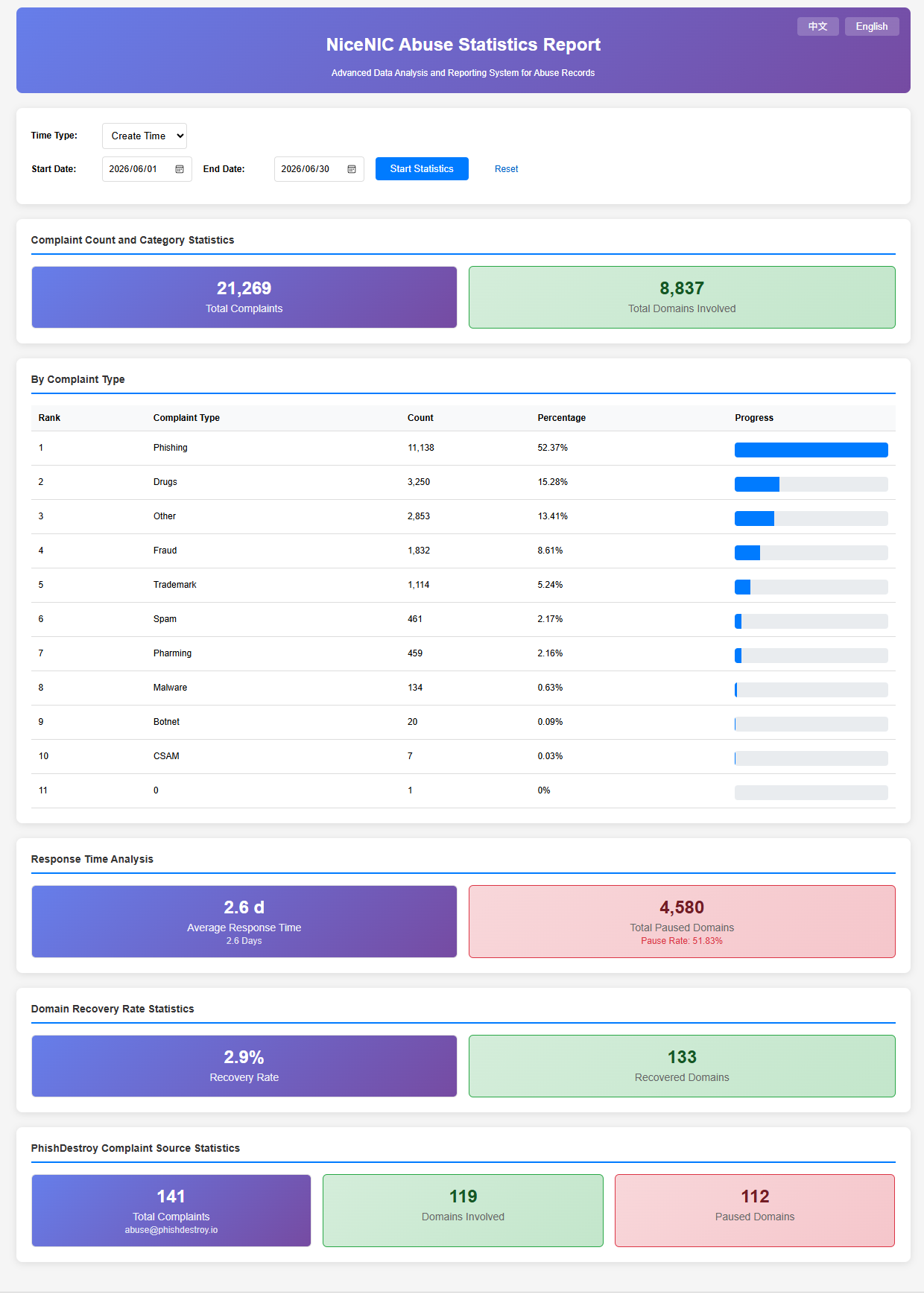Click the PhishDestroy 141 Total Complaints card
924x1303 pixels.
[171, 1211]
